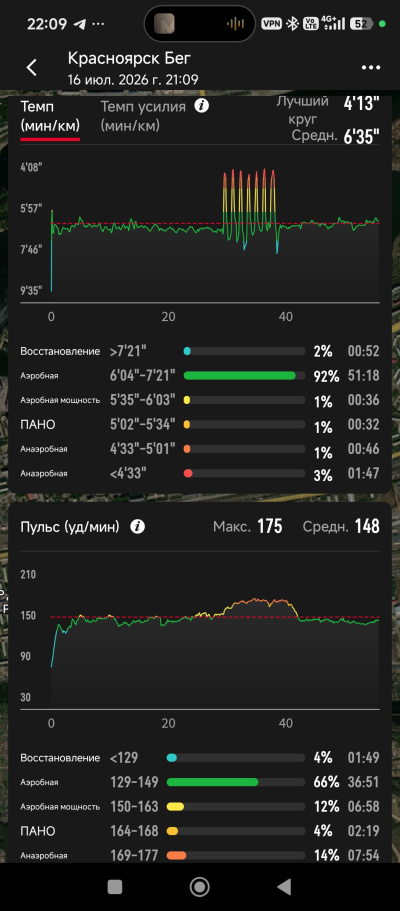Tap the Telegram notification icon
Screen dimensions: 400x911
tap(80, 24)
